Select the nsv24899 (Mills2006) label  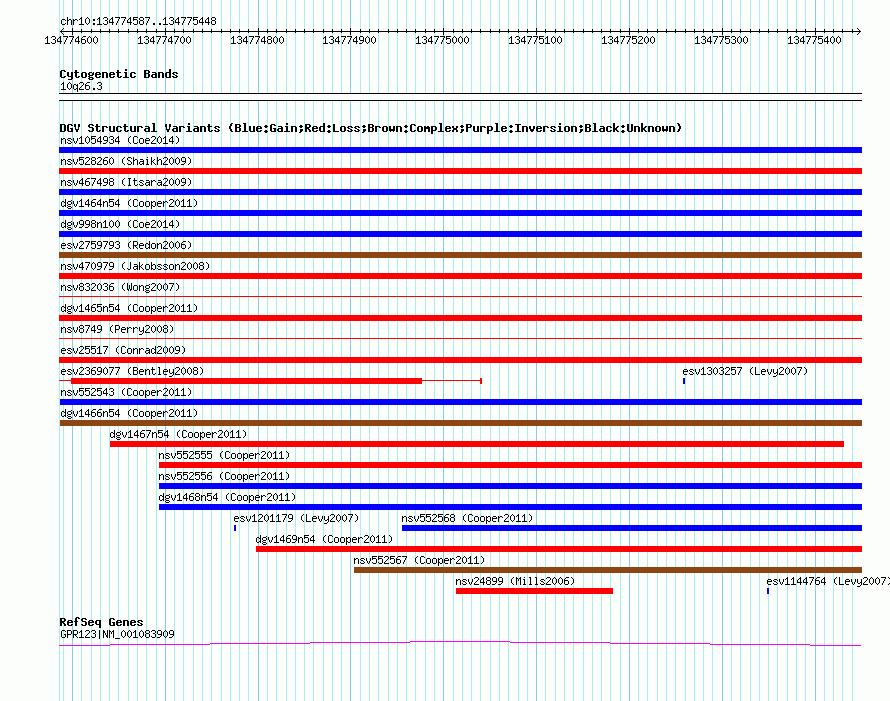[x=515, y=581]
